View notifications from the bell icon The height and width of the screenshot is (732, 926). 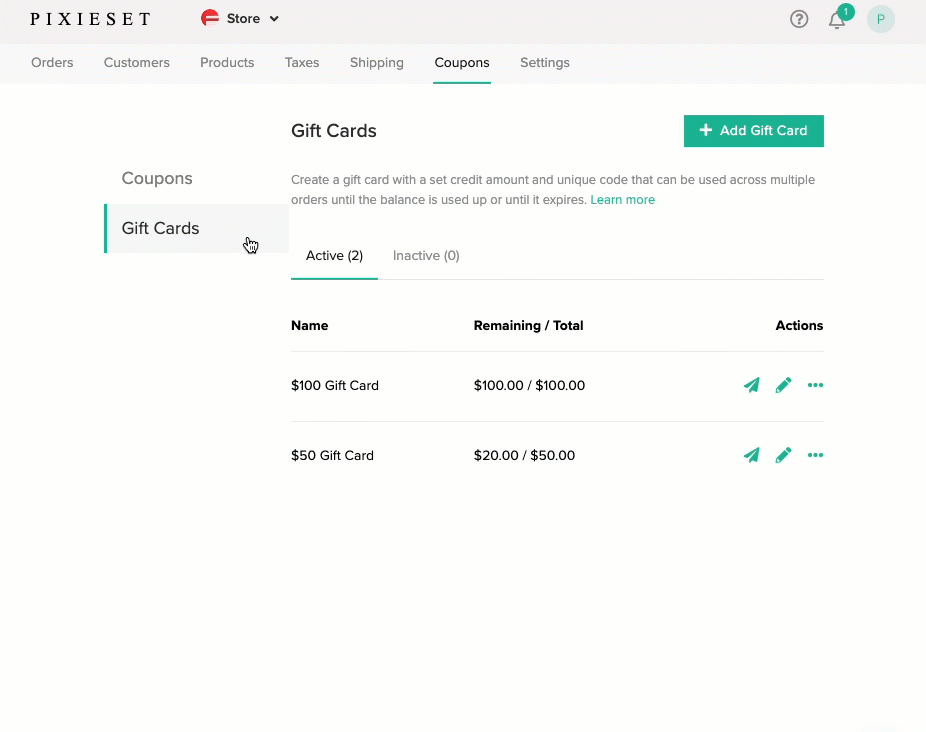coord(838,19)
